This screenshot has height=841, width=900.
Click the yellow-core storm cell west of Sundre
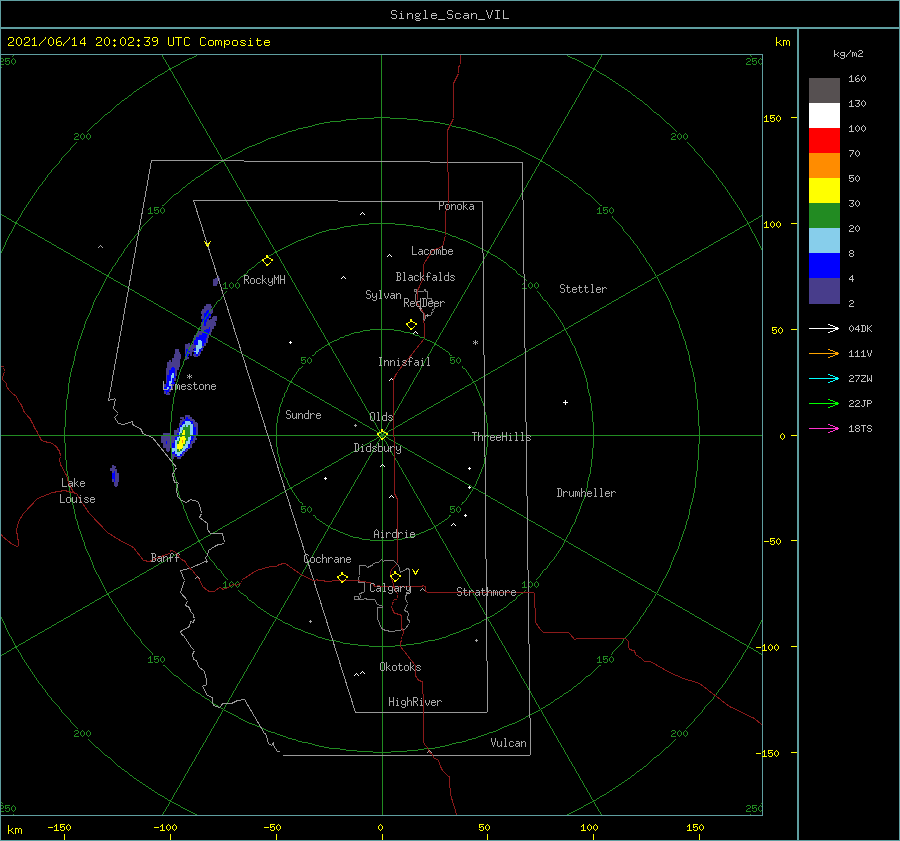tap(183, 439)
